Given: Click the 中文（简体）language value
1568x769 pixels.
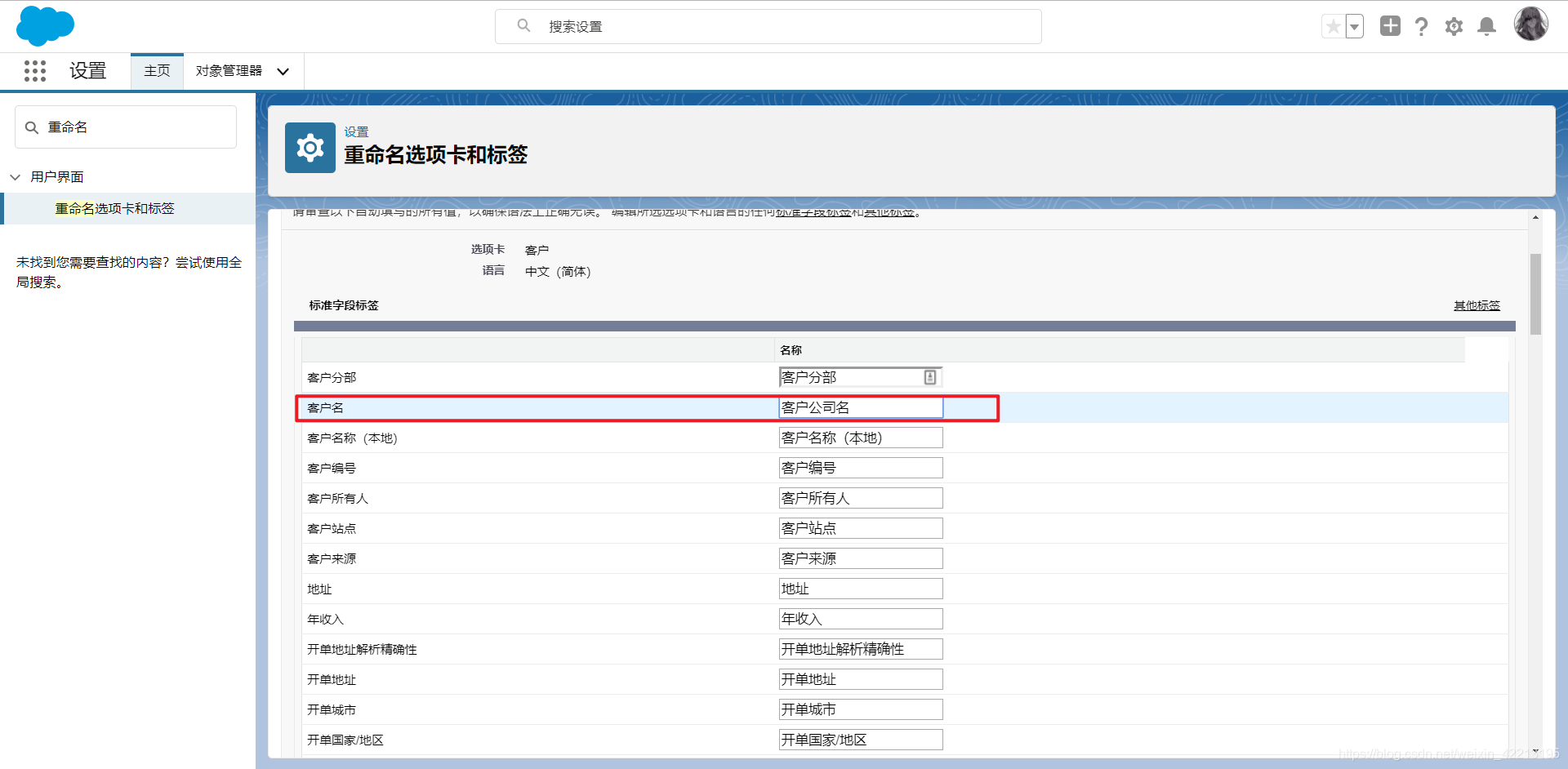Looking at the screenshot, I should pos(558,272).
